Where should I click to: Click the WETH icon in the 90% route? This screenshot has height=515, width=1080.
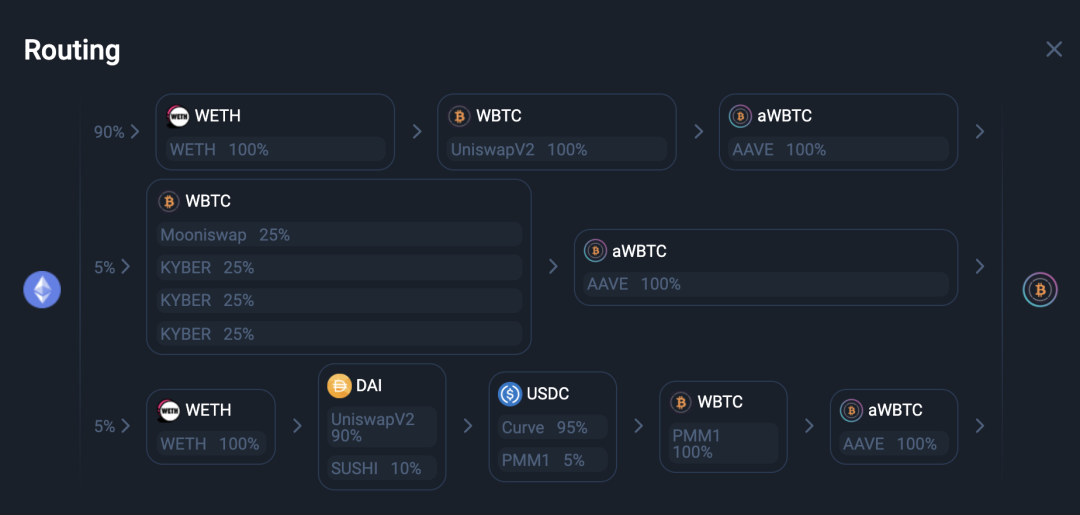(x=178, y=116)
